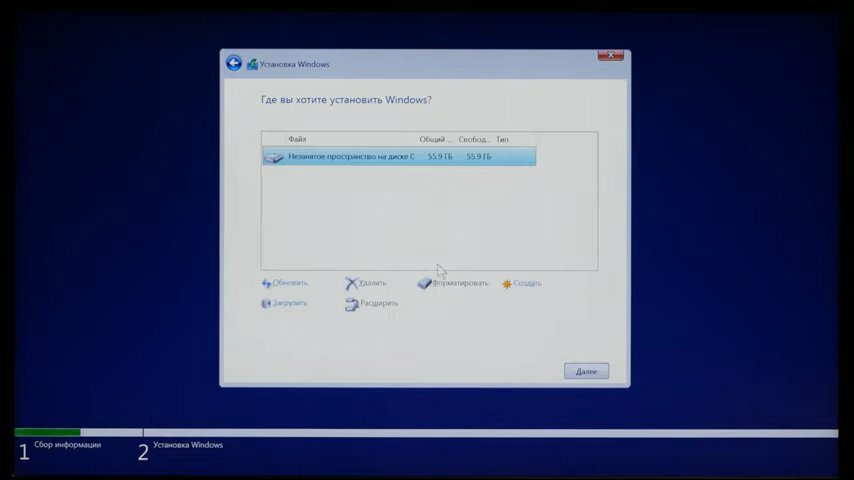The image size is (854, 480).
Task: Click the disk drive icon in the selected row
Action: coord(274,157)
